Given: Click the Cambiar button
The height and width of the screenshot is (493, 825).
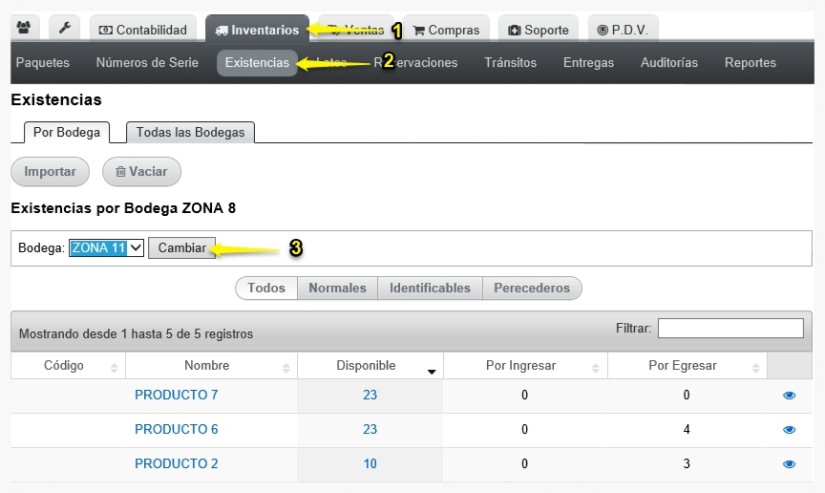Looking at the screenshot, I should tap(182, 248).
